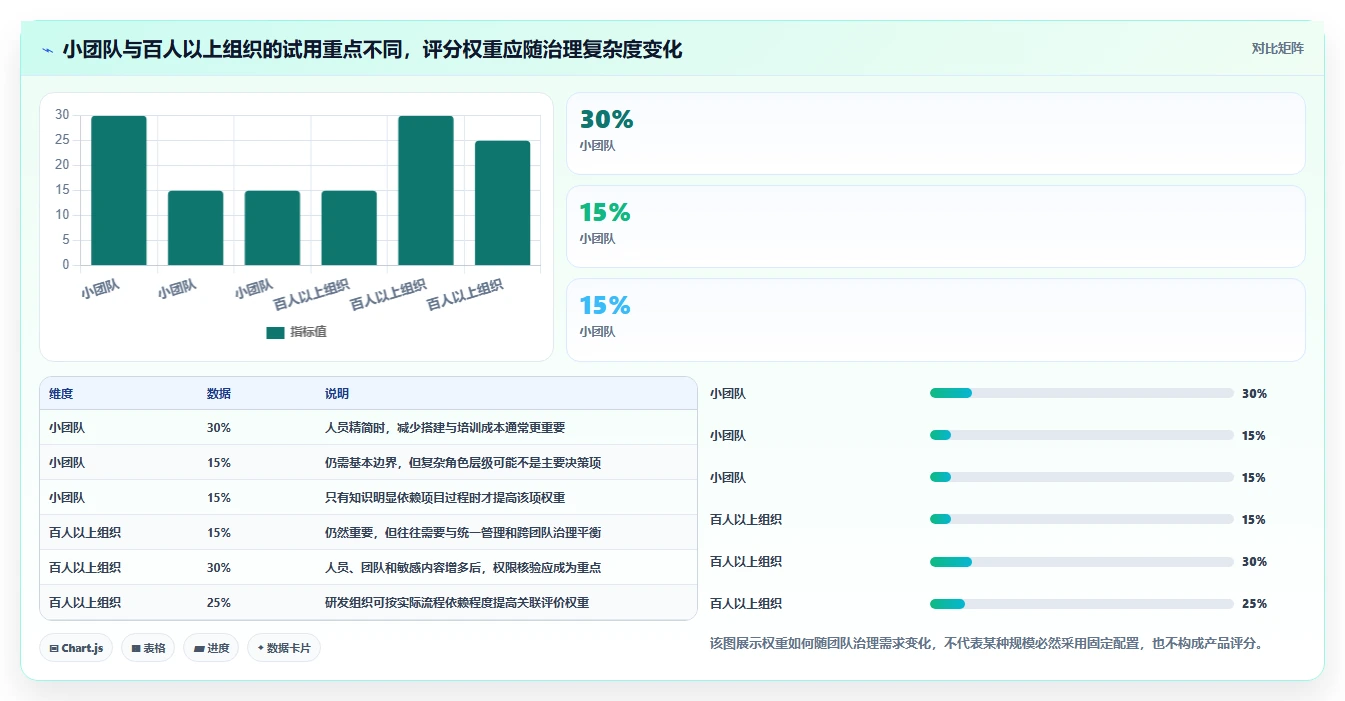Click the 维度 column header
Screen dimensions: 1345x701
(x=61, y=394)
